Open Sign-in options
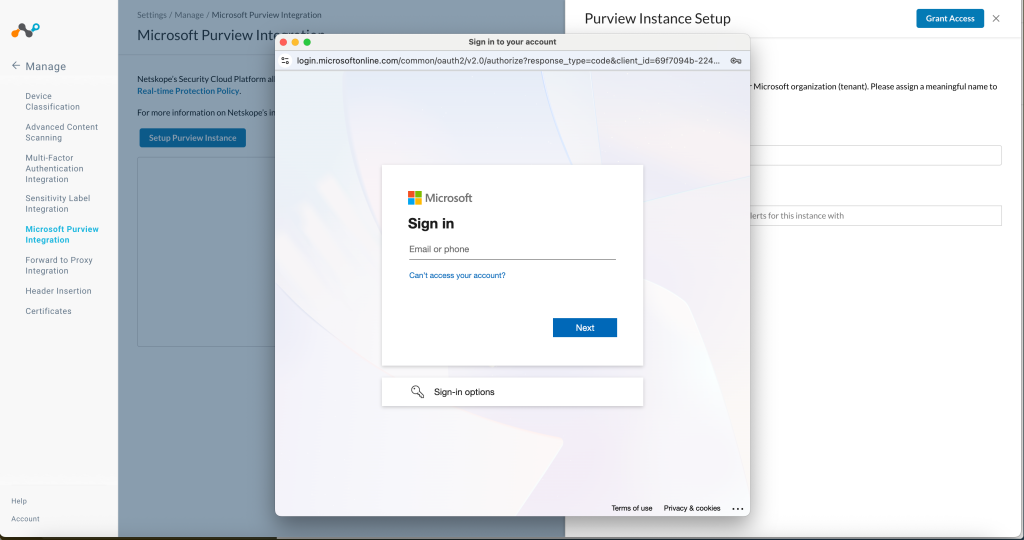This screenshot has width=1024, height=540. click(512, 392)
